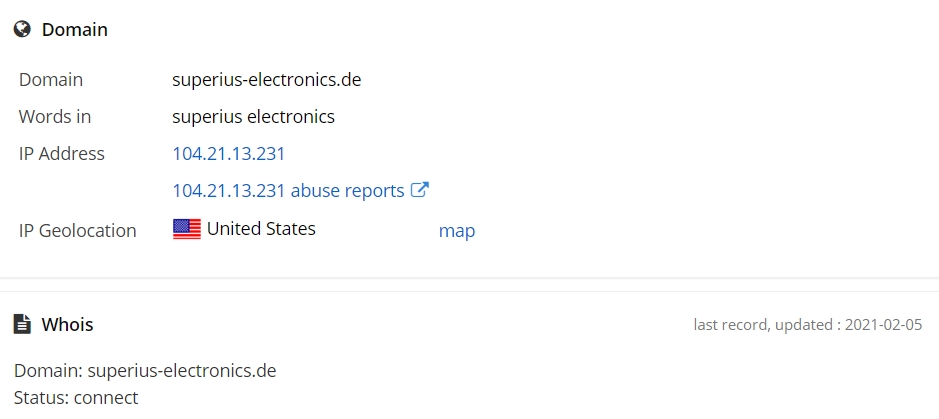This screenshot has height=419, width=939.
Task: Click the Whois 'Domain: superius-electronics.de' line
Action: [145, 371]
